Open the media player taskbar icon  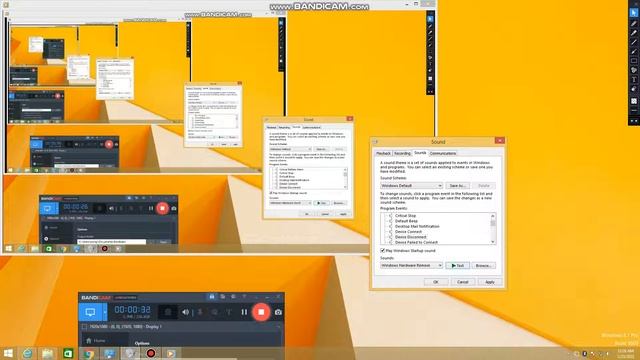171,353
